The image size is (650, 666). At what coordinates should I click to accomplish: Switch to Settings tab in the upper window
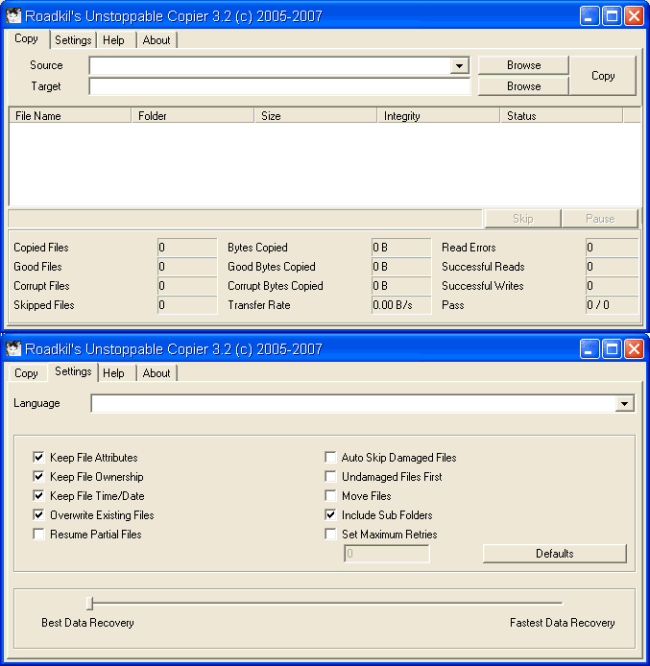click(x=73, y=40)
